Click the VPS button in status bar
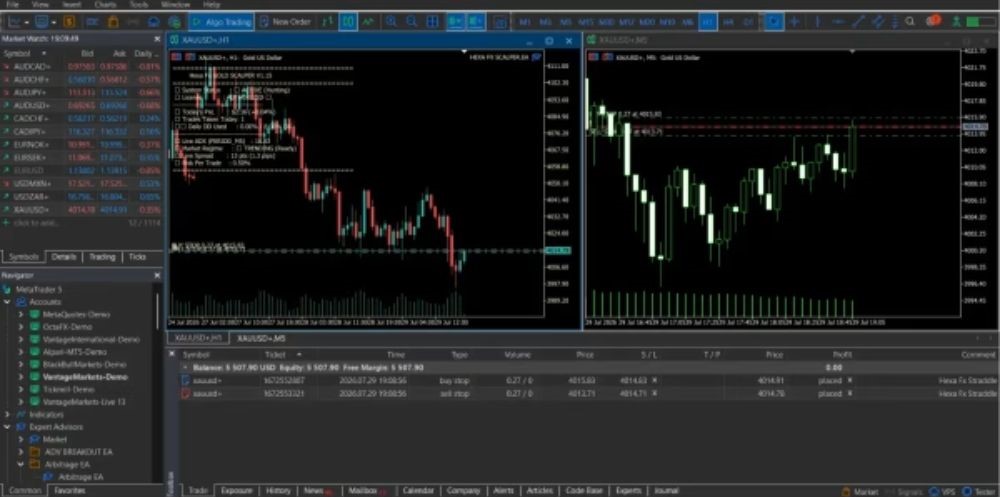1000x497 pixels. pyautogui.click(x=943, y=491)
